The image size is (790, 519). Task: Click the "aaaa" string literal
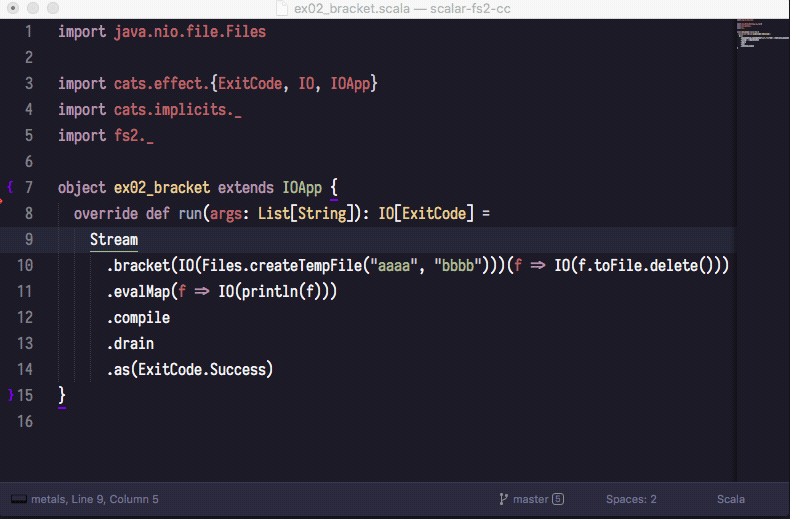394,265
